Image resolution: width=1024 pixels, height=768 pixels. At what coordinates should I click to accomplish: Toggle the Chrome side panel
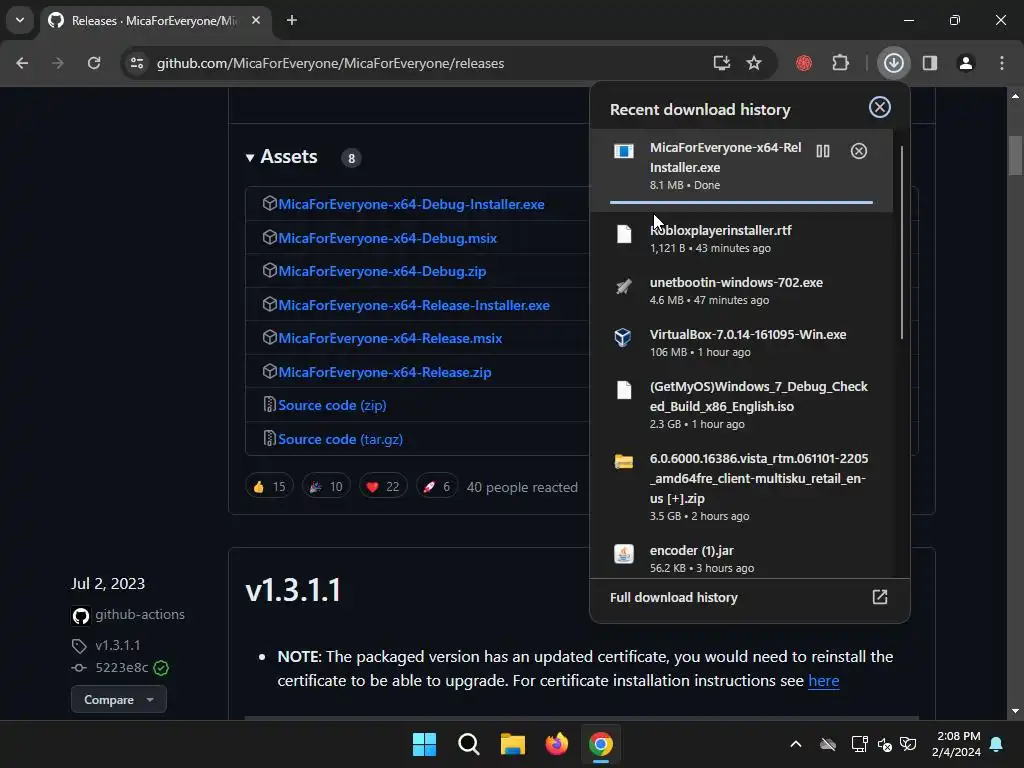[x=929, y=63]
